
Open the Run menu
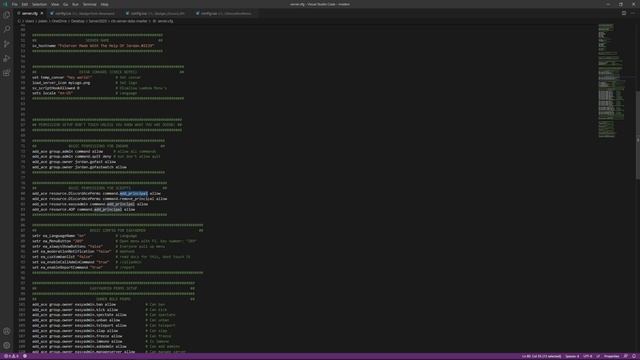click(75, 4)
